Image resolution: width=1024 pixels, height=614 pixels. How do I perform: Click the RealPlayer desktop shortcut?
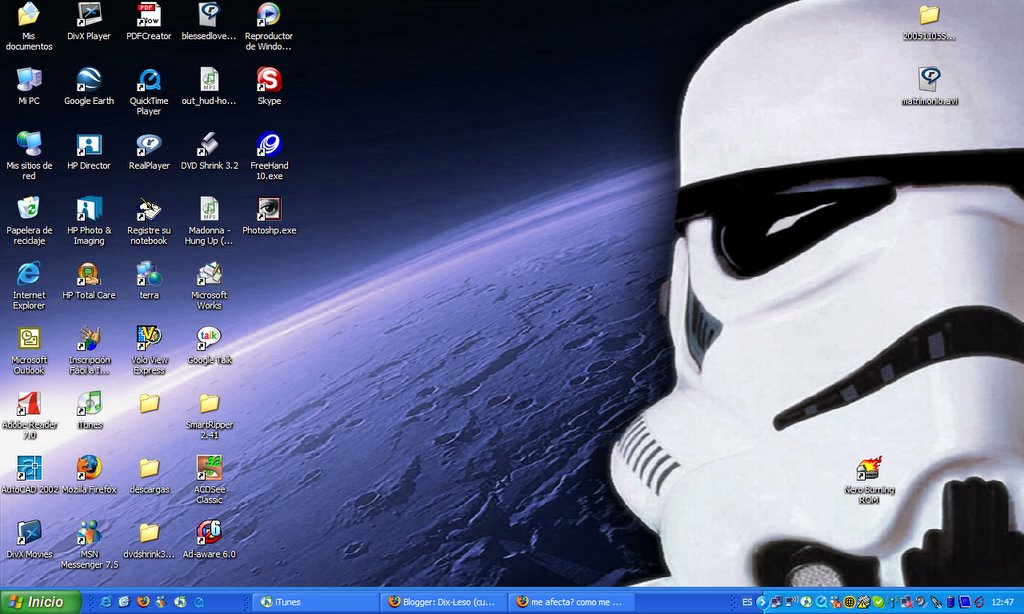coord(149,144)
